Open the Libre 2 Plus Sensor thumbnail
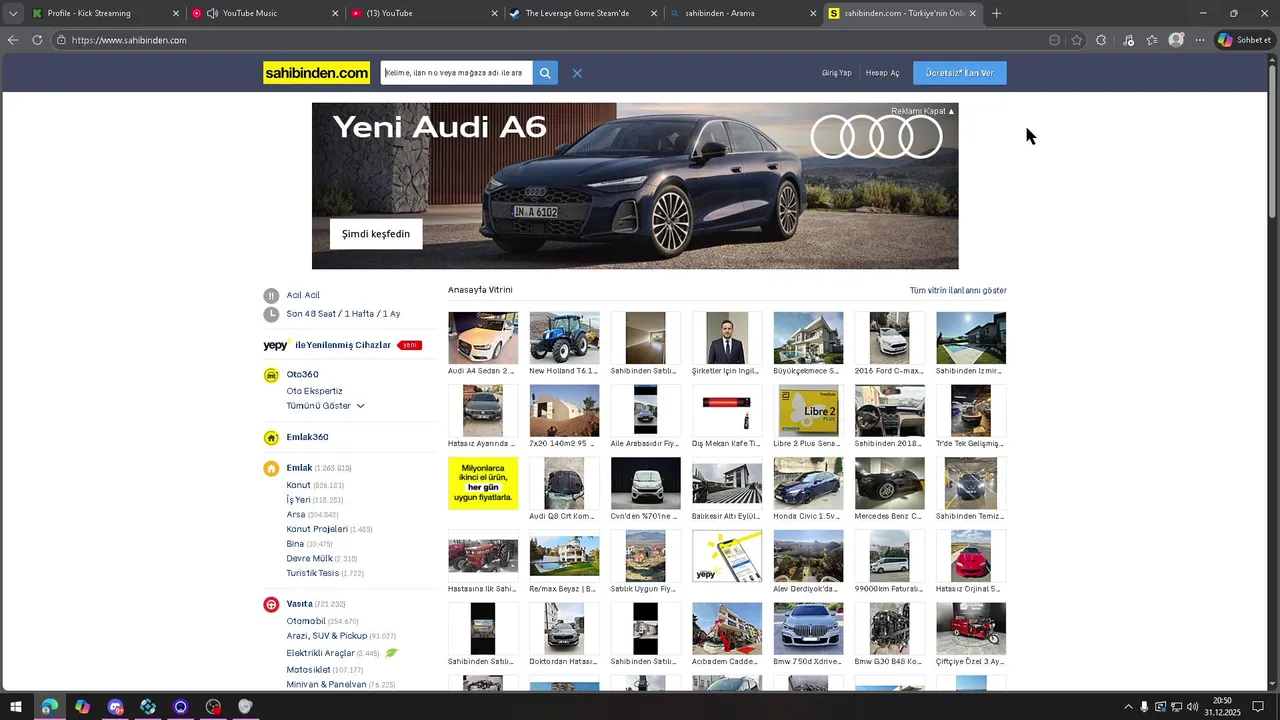This screenshot has width=1280, height=720. point(808,411)
